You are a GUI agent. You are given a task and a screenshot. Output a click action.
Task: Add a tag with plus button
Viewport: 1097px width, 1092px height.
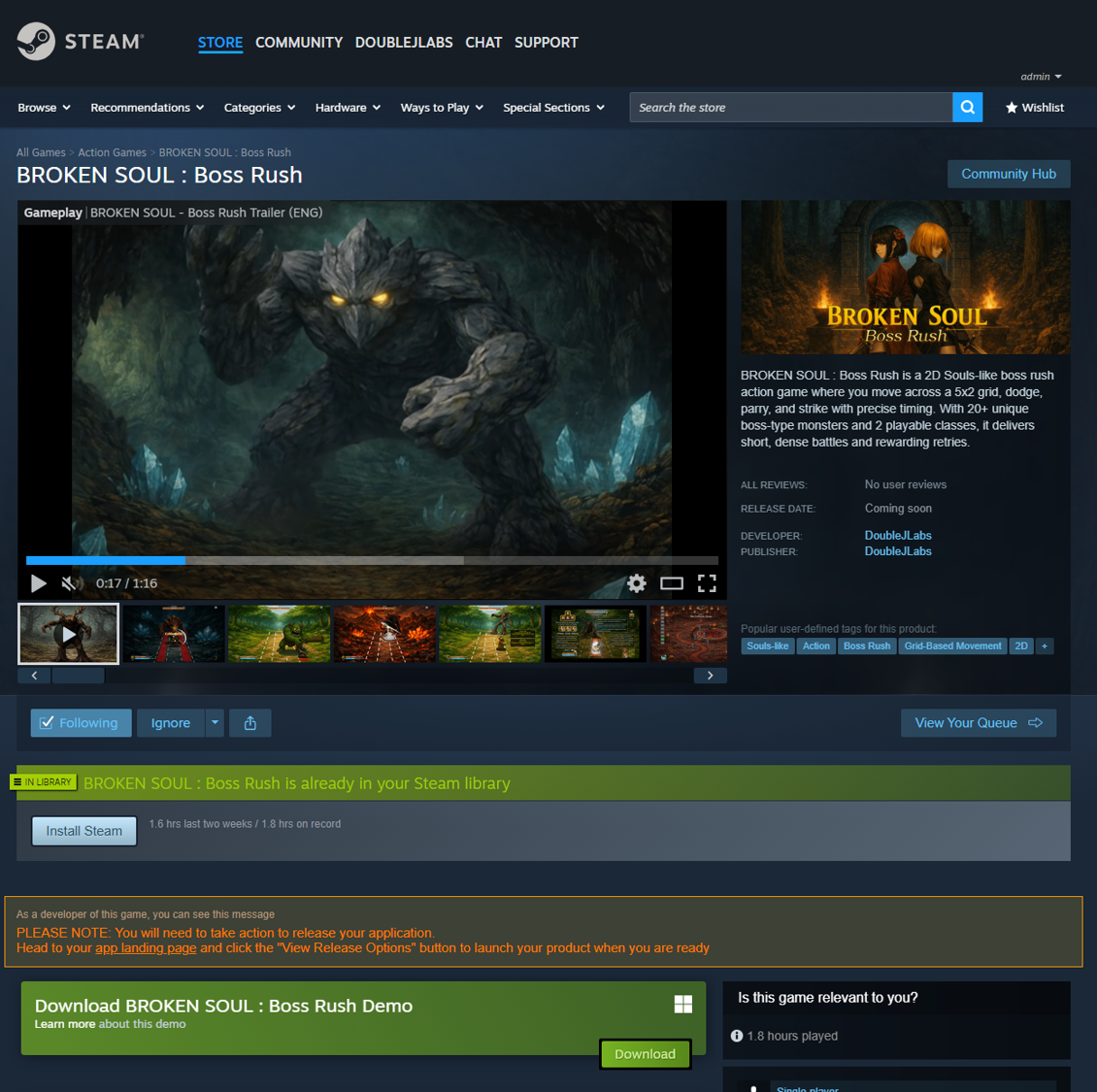[x=1045, y=646]
